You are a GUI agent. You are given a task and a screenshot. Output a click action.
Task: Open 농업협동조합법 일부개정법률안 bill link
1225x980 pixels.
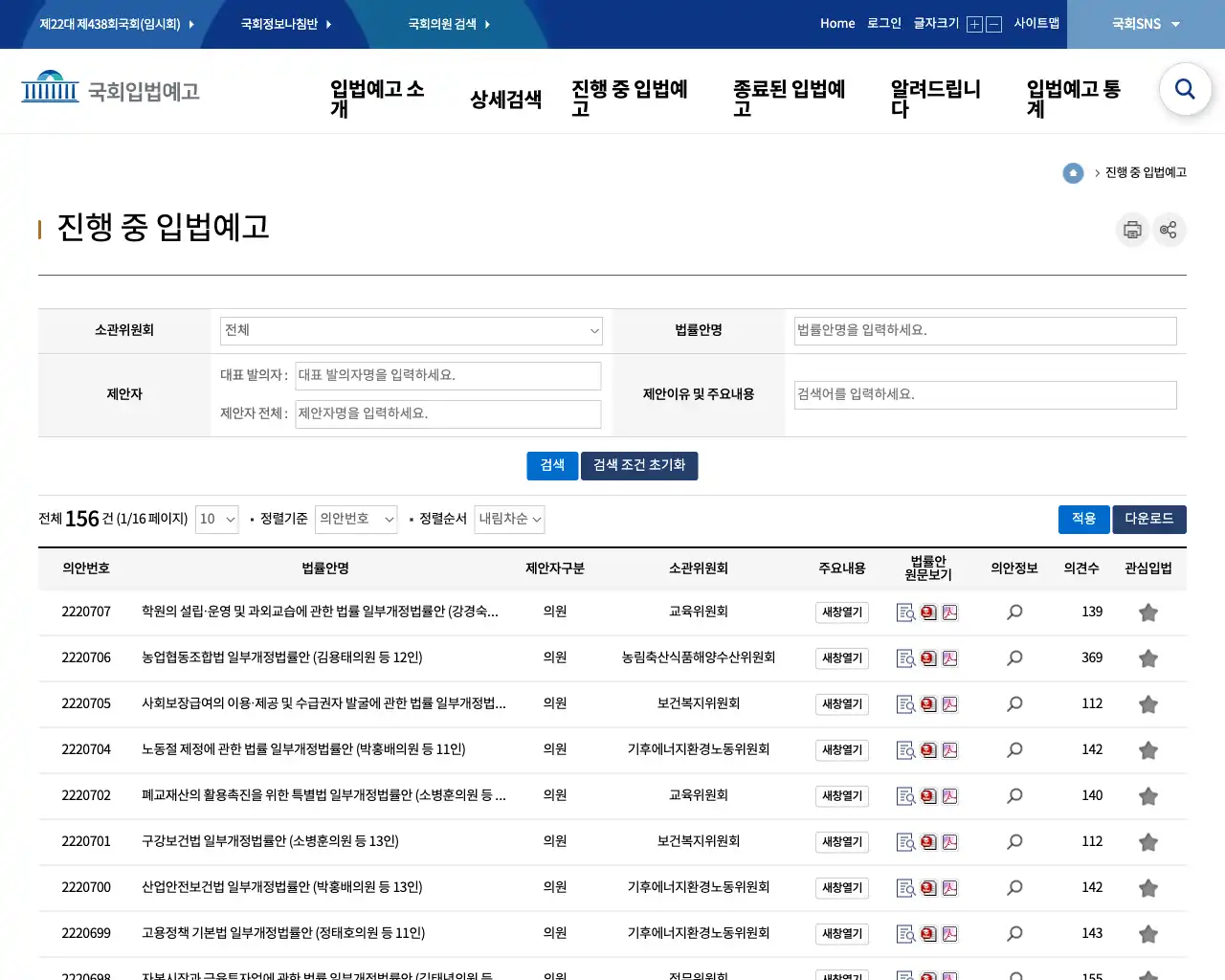282,658
